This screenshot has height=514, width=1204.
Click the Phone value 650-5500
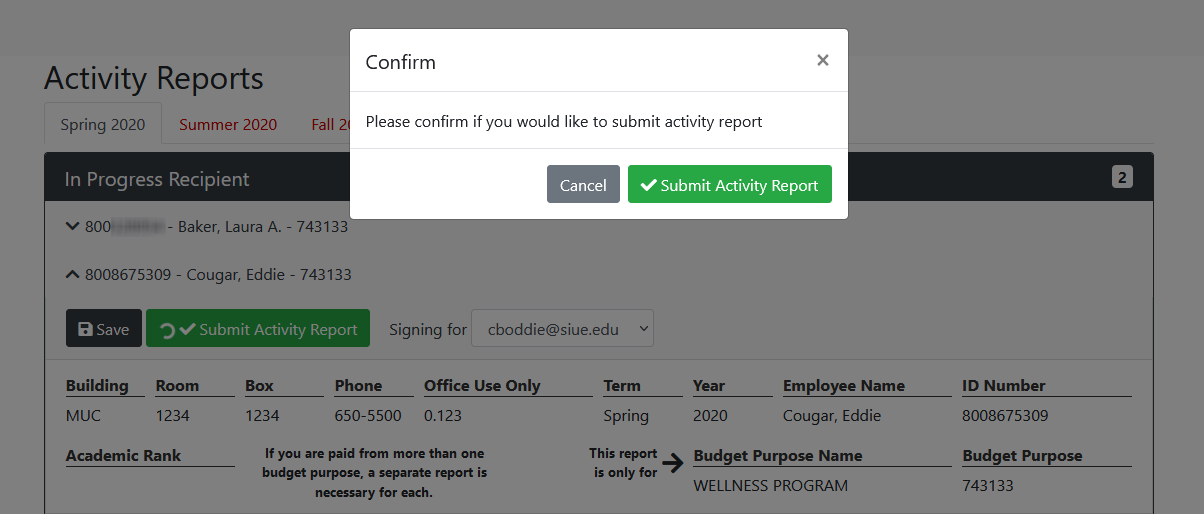(368, 416)
